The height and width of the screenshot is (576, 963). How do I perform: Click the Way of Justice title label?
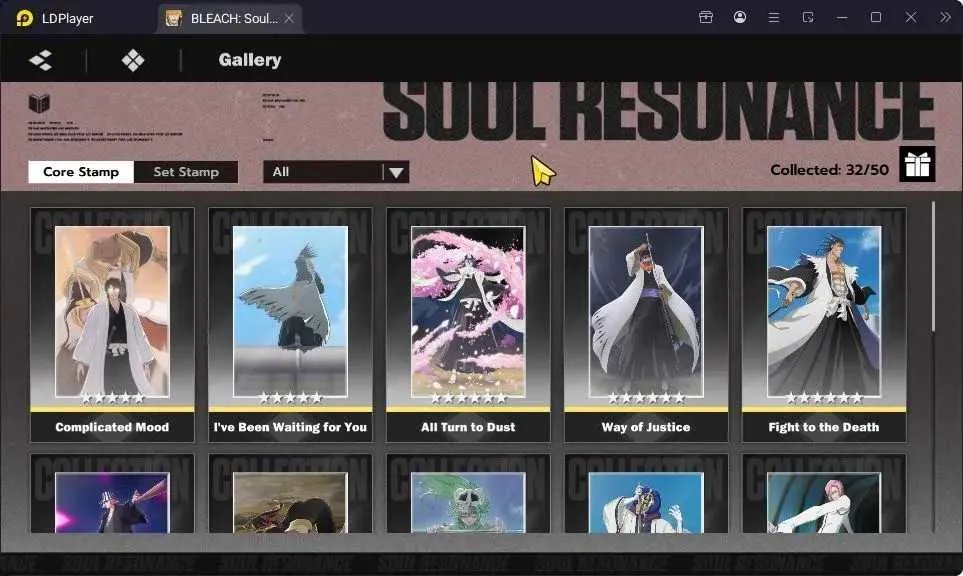tap(646, 427)
